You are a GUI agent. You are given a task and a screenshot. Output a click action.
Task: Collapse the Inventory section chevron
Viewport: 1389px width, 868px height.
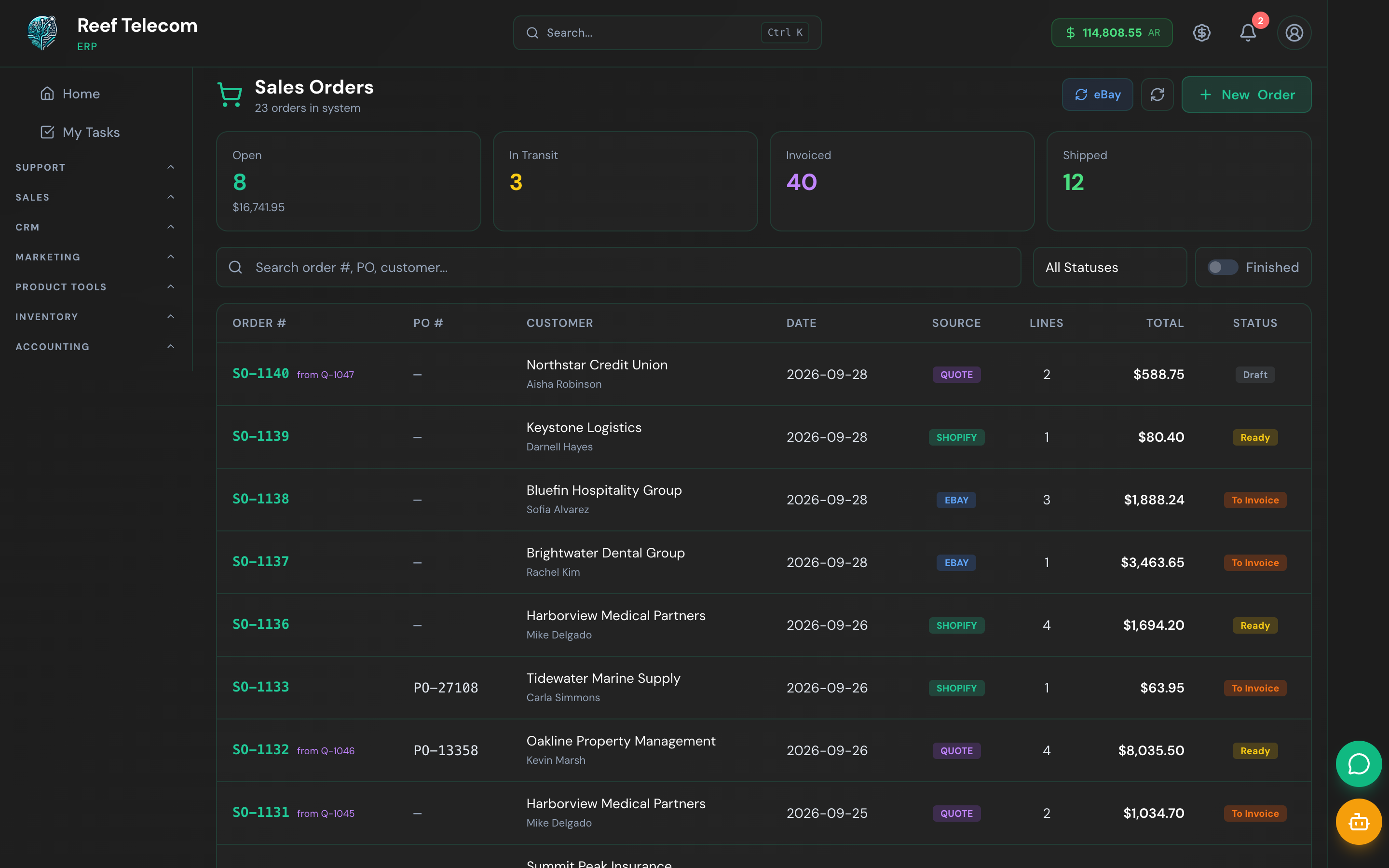pos(170,316)
